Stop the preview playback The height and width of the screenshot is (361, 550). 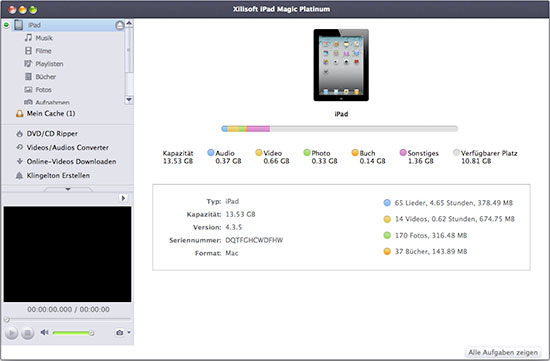point(27,333)
